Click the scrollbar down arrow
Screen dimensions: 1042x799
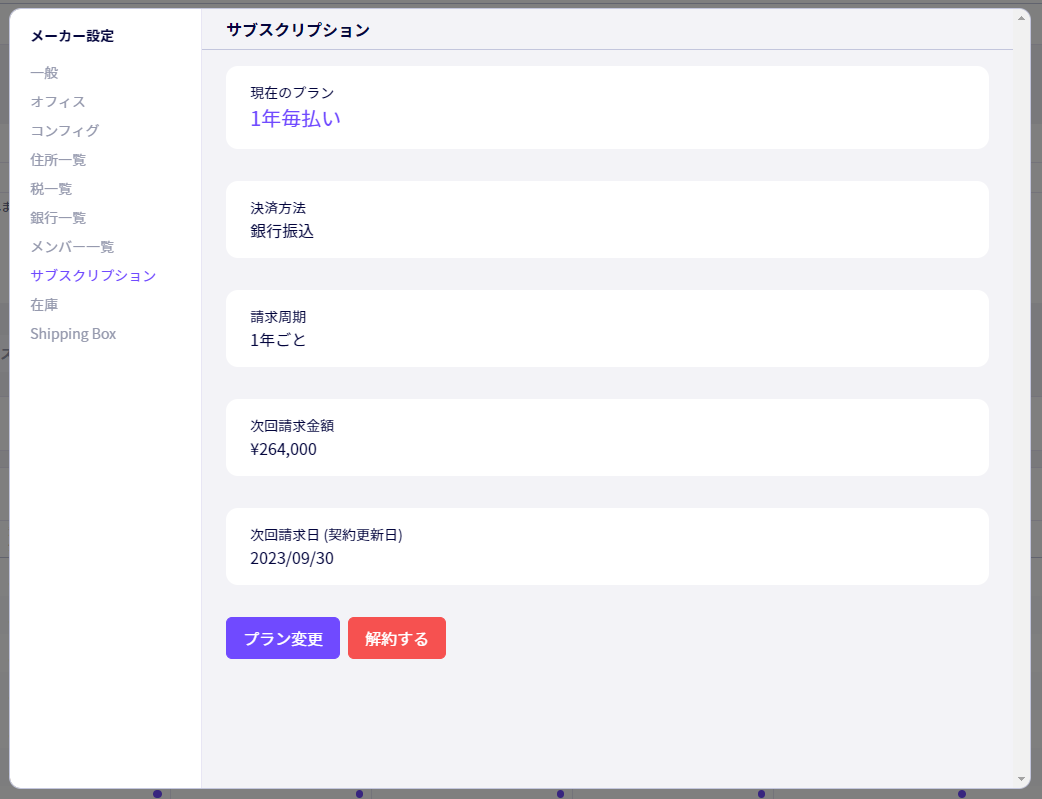tap(1021, 779)
